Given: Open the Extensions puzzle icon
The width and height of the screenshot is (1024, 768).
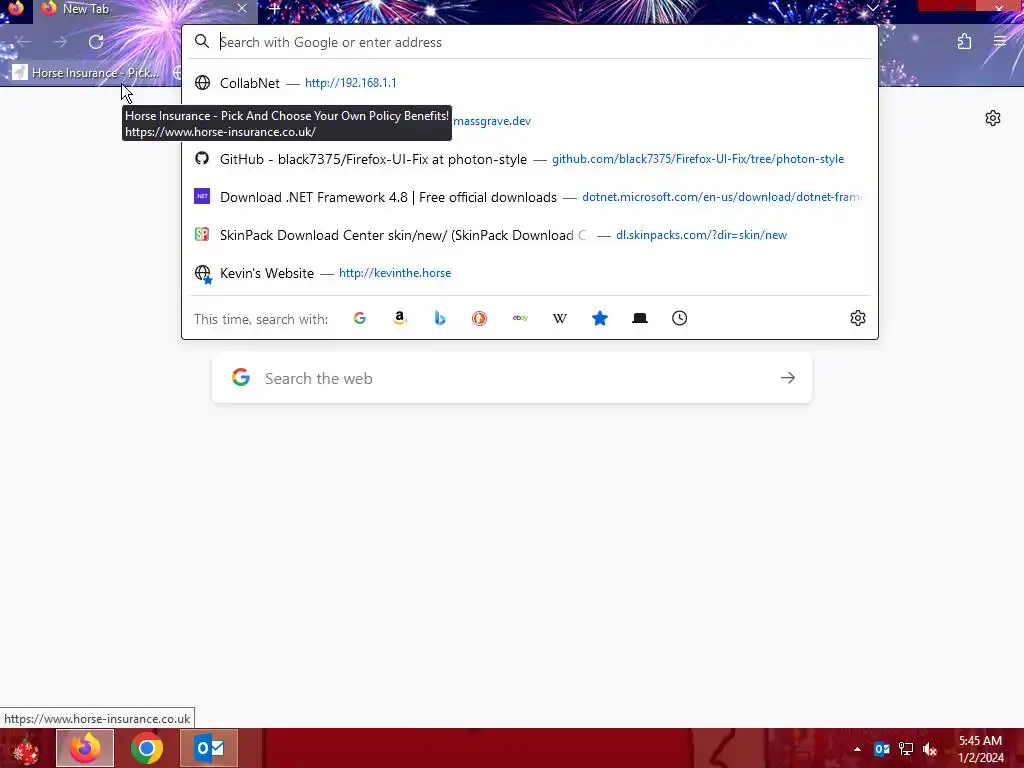Looking at the screenshot, I should (965, 42).
